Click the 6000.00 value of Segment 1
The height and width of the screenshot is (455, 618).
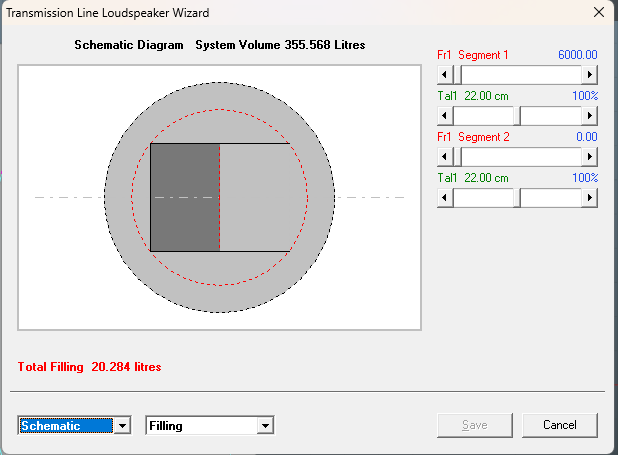click(578, 55)
